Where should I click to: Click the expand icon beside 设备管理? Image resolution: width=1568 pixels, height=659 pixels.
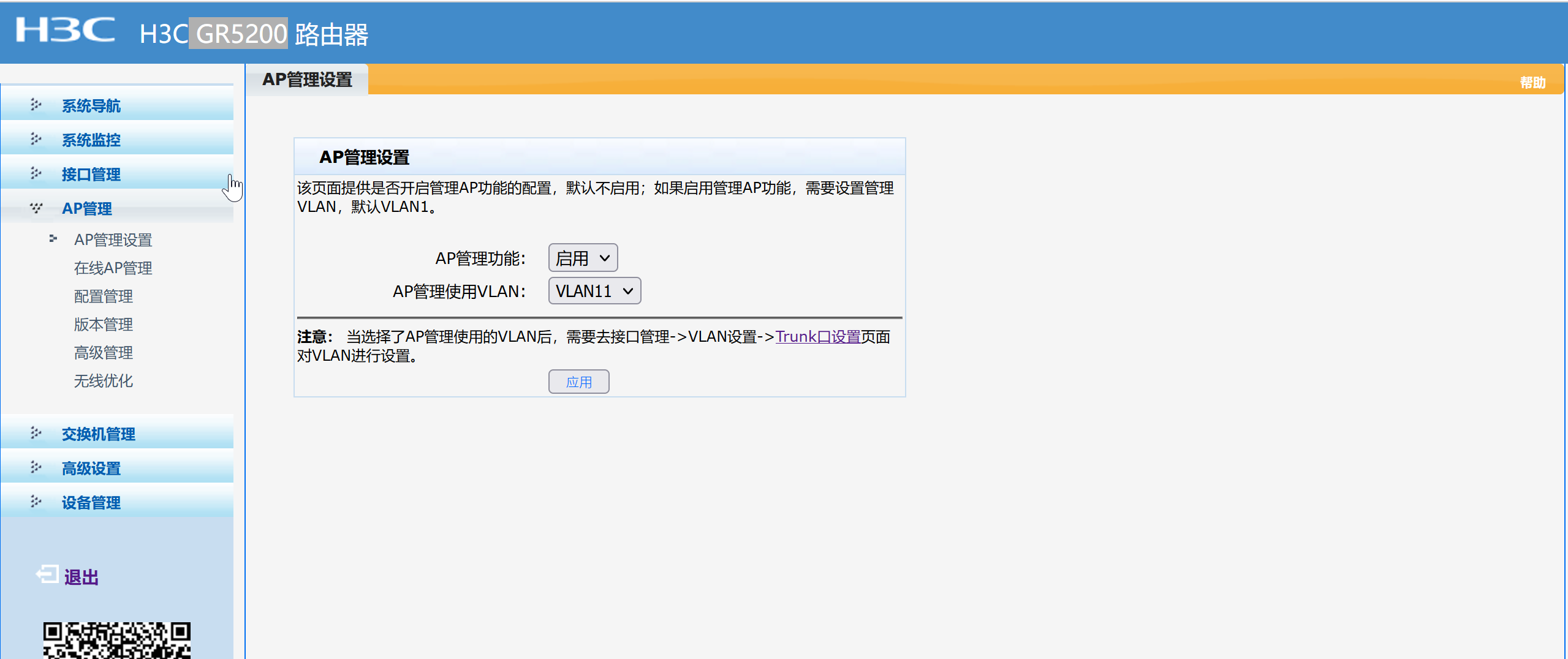(x=36, y=502)
